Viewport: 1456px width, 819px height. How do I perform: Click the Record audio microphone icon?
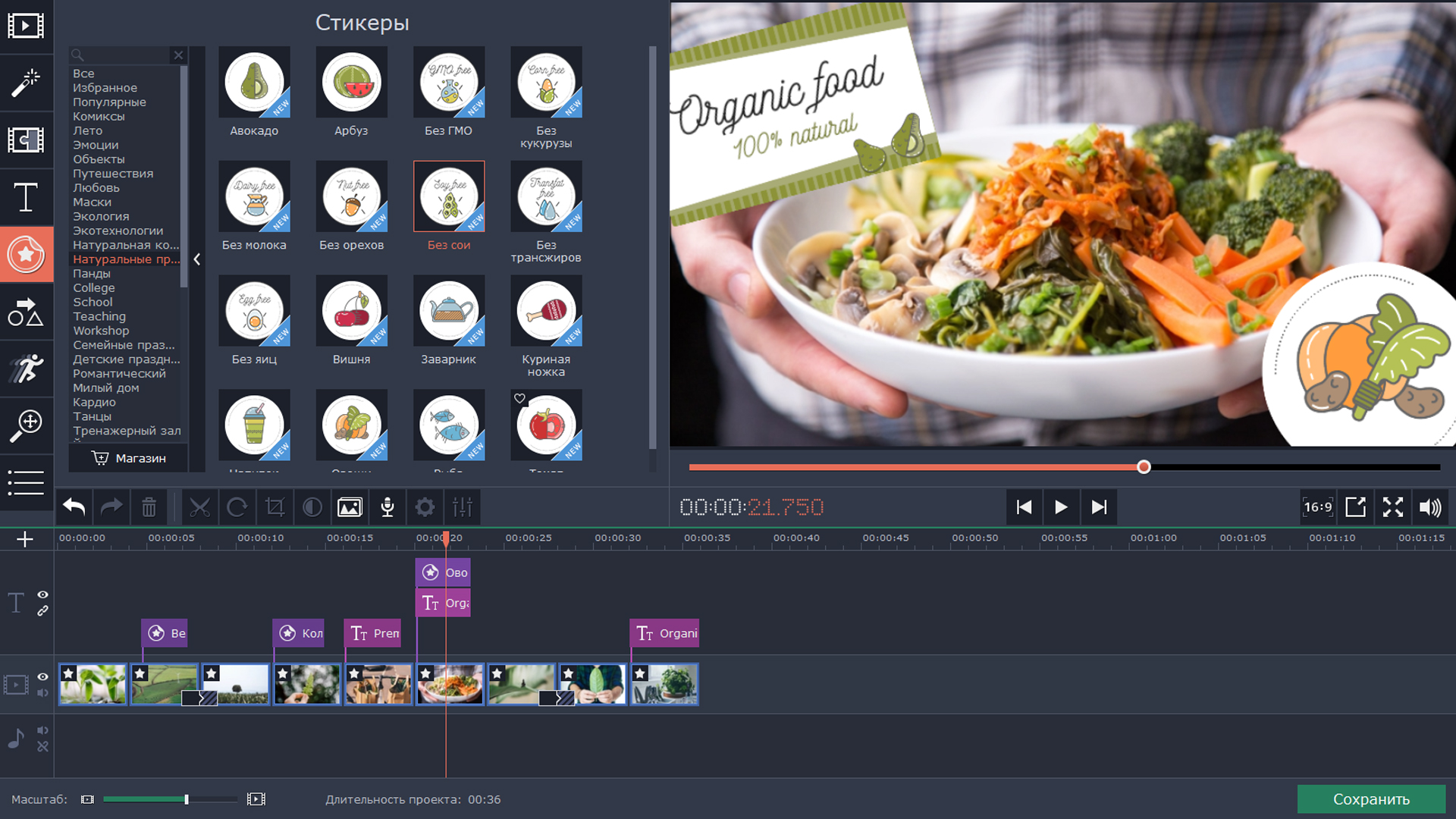pyautogui.click(x=387, y=507)
